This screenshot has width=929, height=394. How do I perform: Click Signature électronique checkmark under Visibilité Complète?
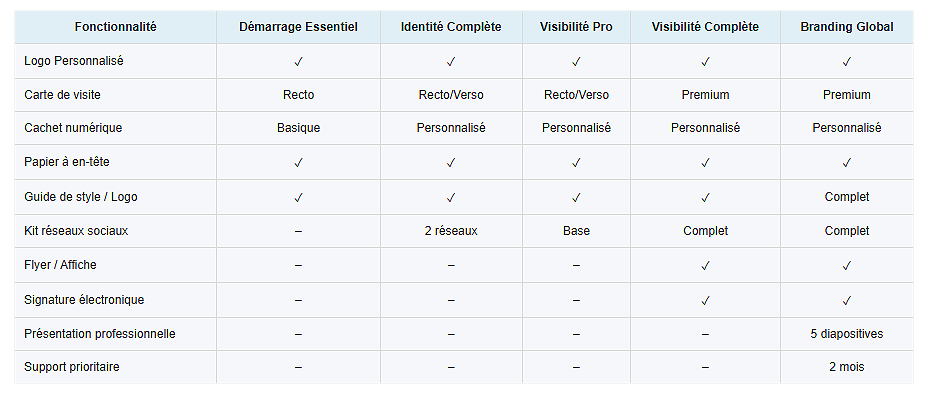point(705,300)
